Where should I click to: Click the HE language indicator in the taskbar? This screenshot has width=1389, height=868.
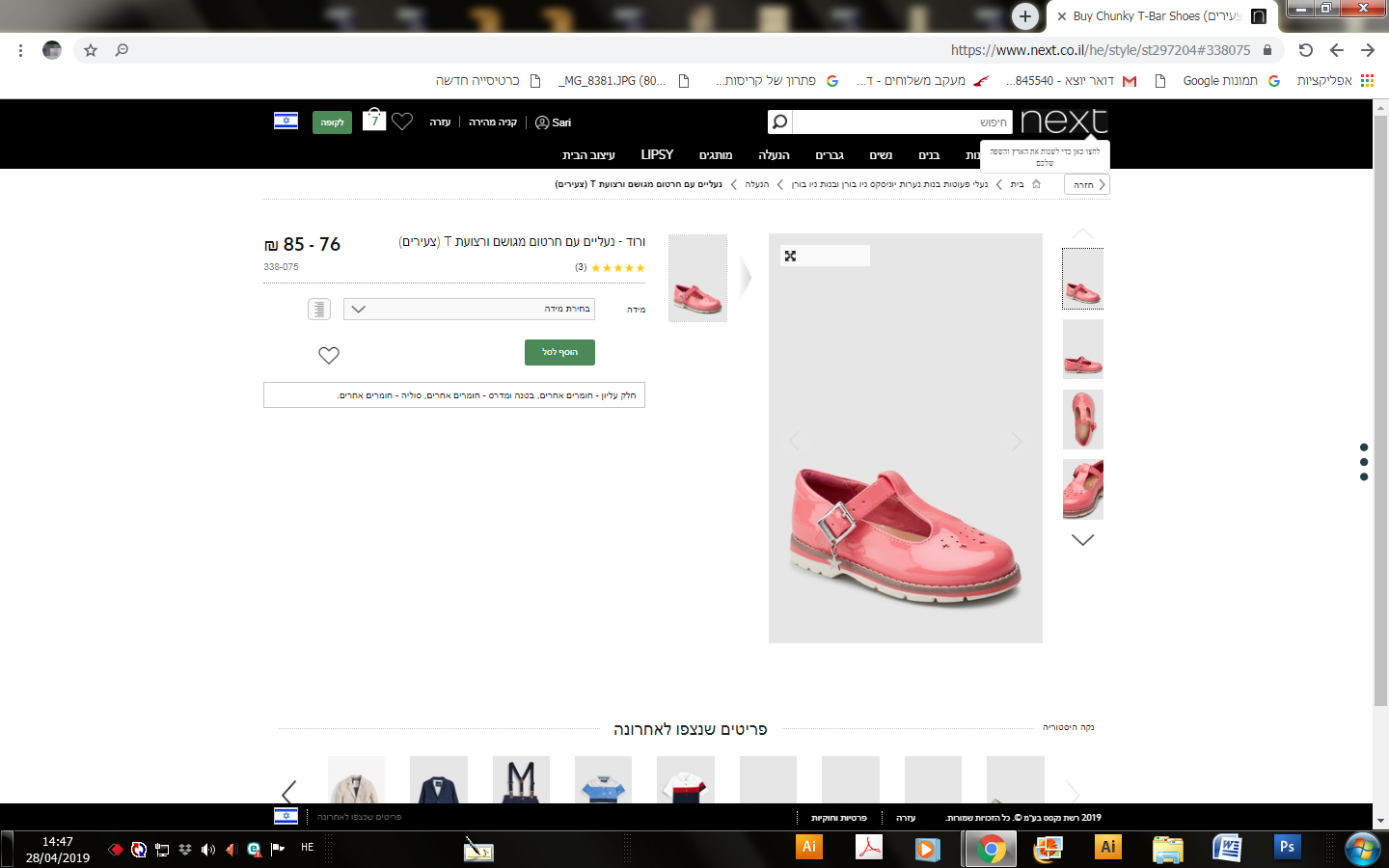coord(308,848)
